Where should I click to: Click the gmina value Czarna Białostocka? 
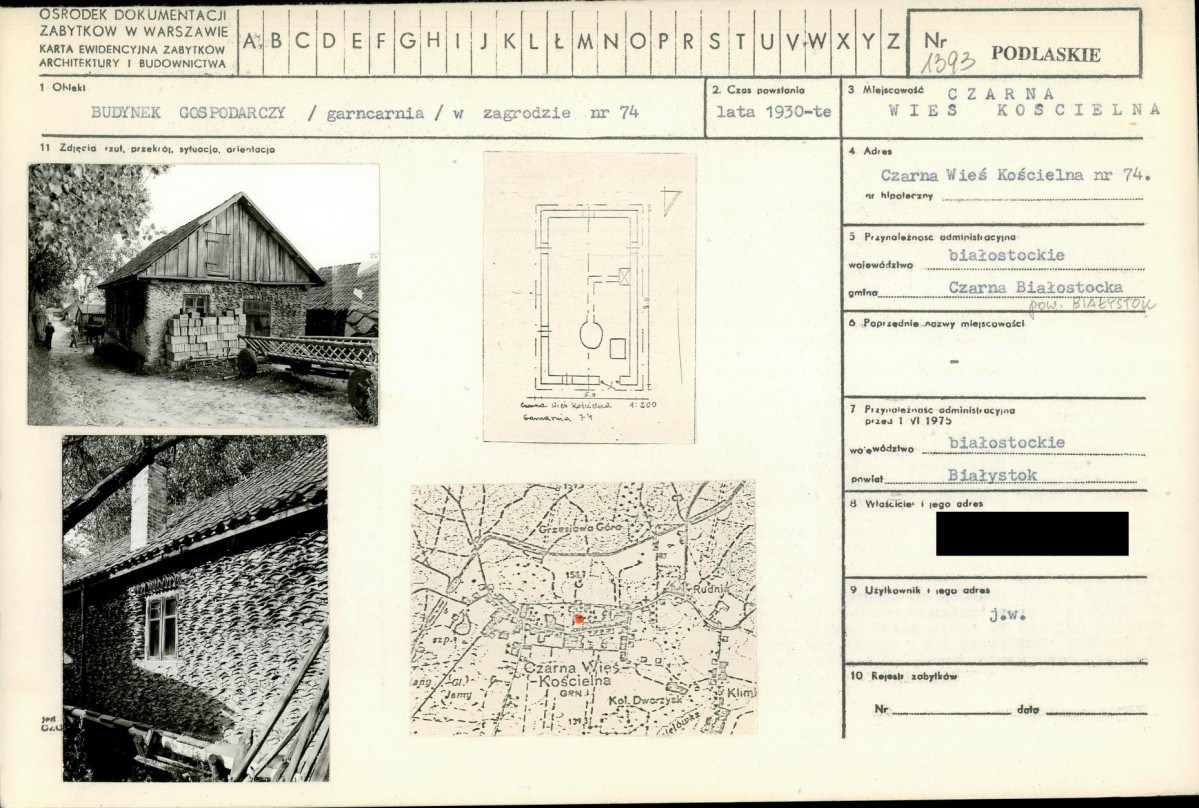tap(1035, 287)
